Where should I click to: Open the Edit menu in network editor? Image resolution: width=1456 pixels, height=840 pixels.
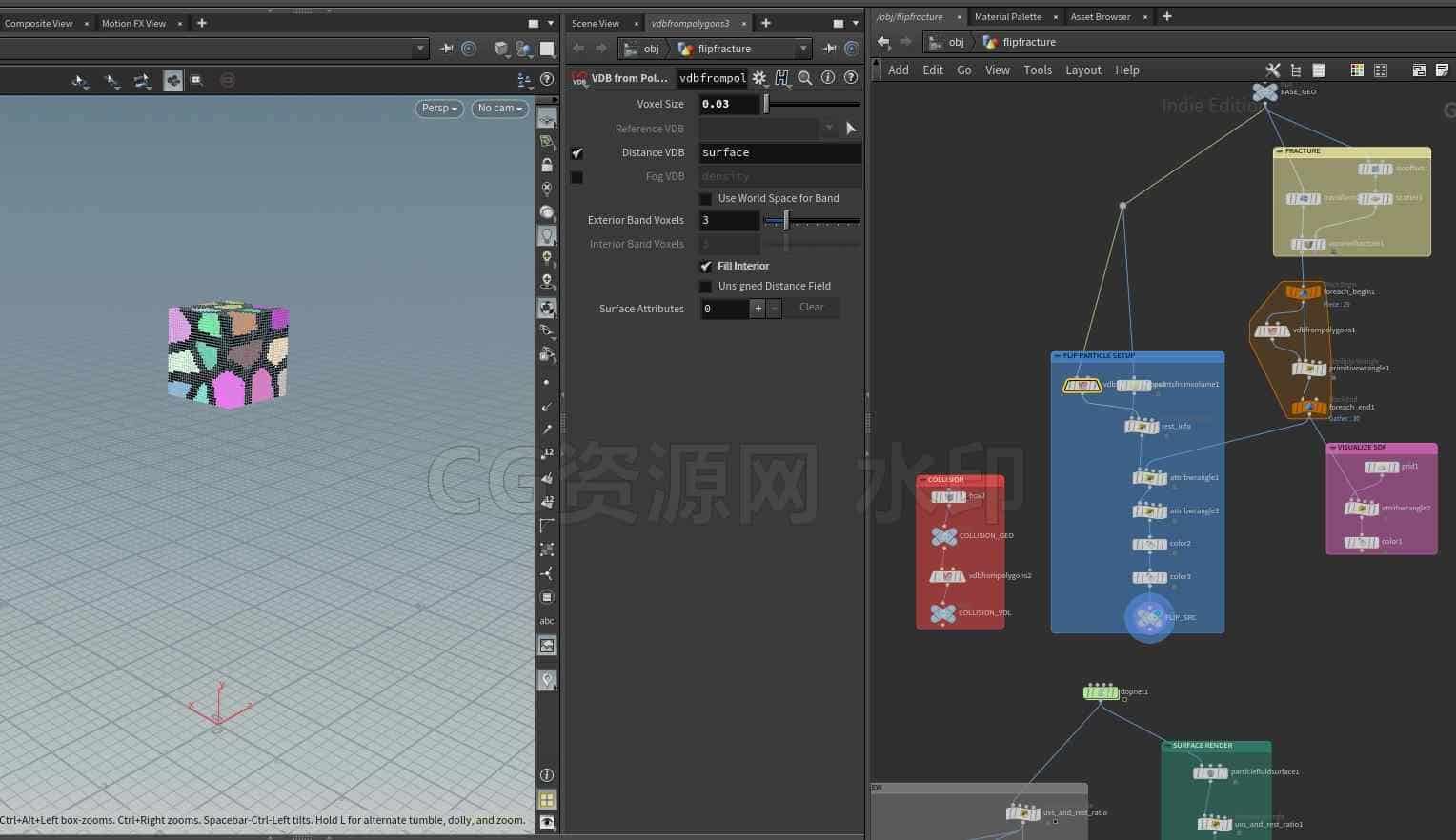point(933,70)
